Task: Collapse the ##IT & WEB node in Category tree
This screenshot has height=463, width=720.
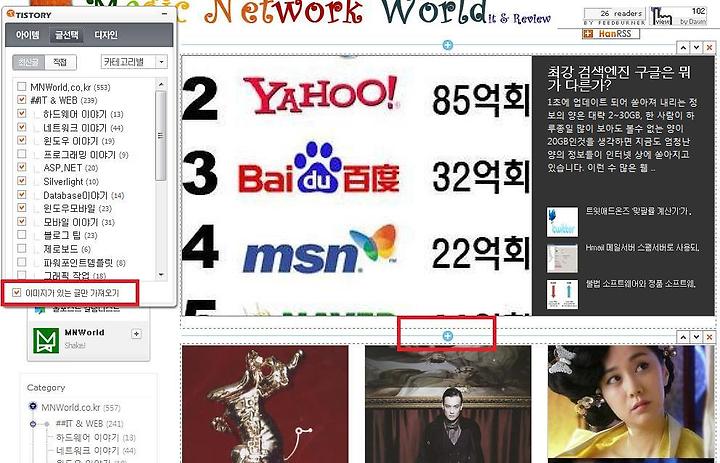Action: pyautogui.click(x=33, y=423)
